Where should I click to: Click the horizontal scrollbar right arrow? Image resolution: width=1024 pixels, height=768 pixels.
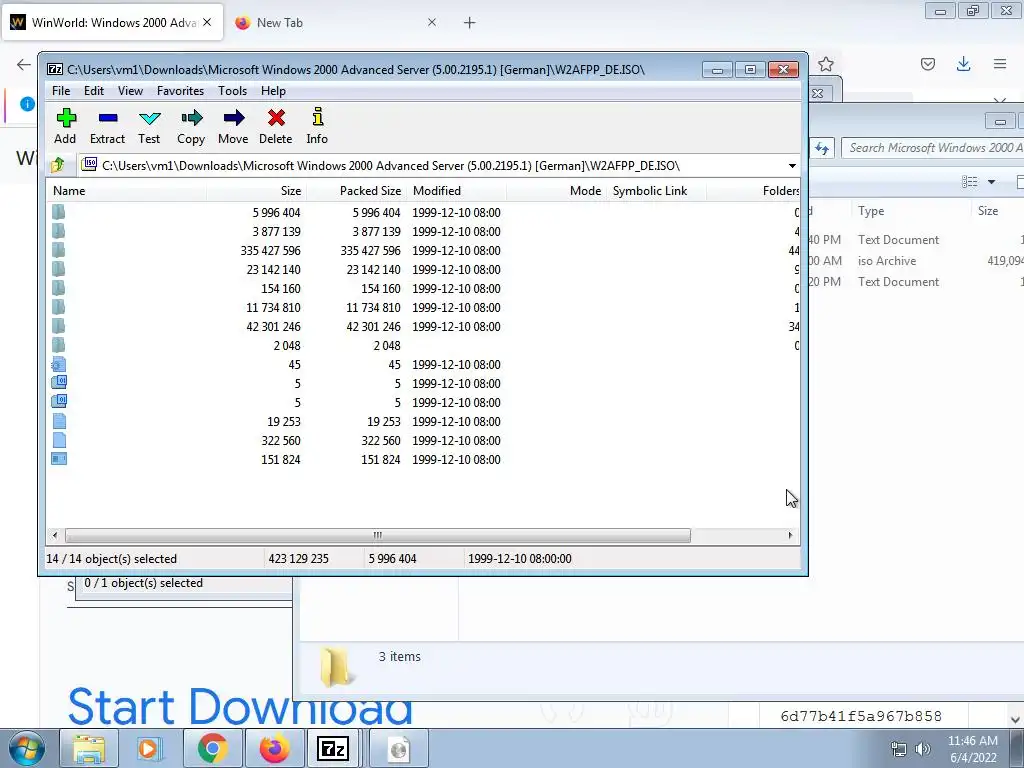[790, 536]
